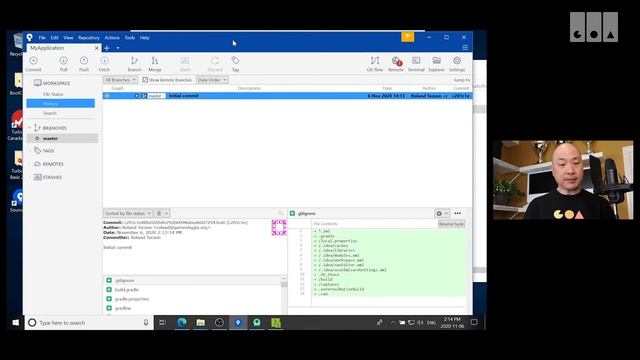
Task: Open the Edit menu
Action: click(55, 38)
